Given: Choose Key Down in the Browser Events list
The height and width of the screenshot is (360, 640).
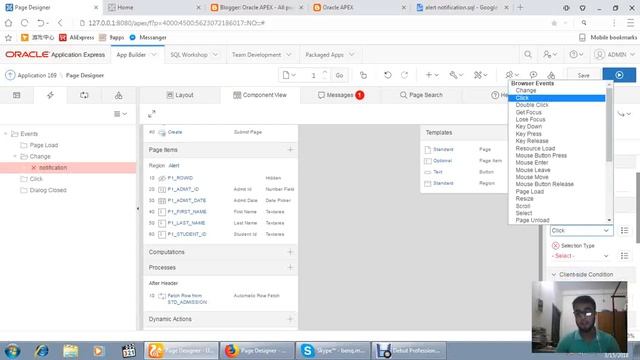Looking at the screenshot, I should pyautogui.click(x=529, y=127).
